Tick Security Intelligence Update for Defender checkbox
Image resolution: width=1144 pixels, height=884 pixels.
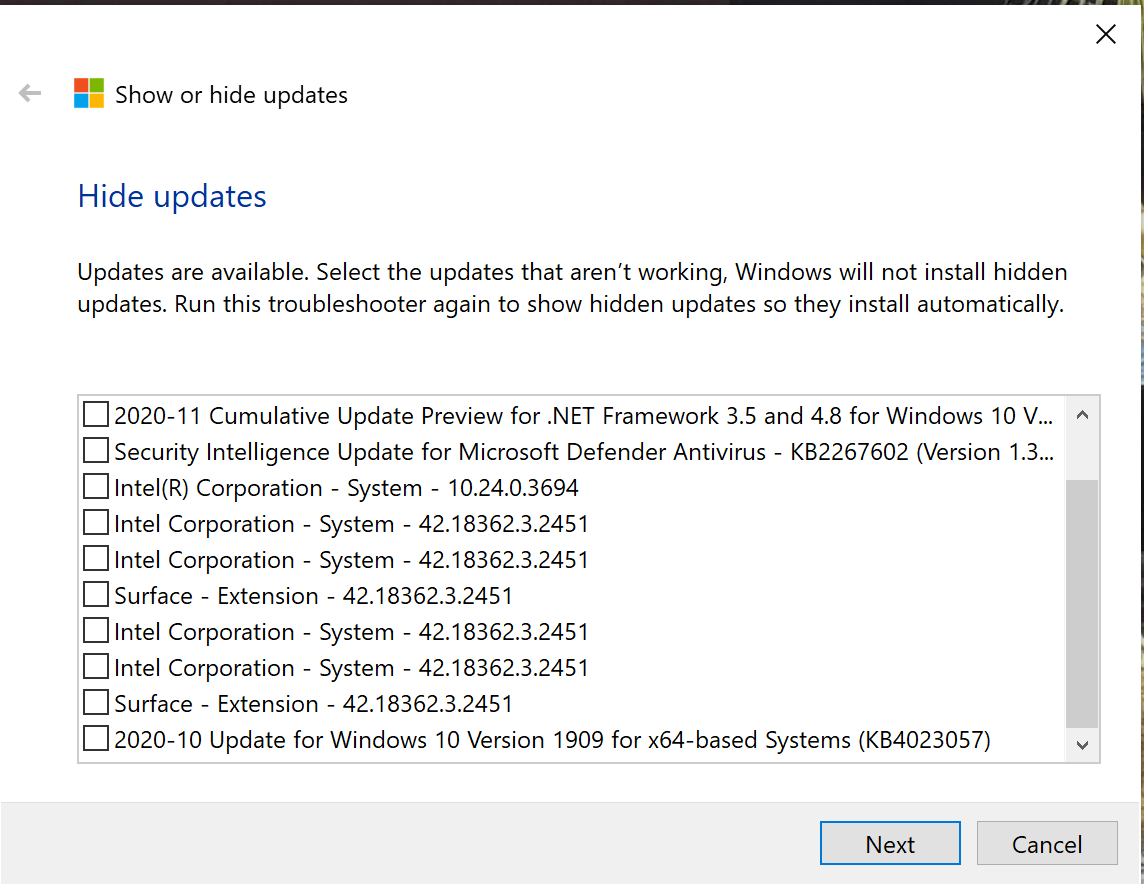[96, 451]
